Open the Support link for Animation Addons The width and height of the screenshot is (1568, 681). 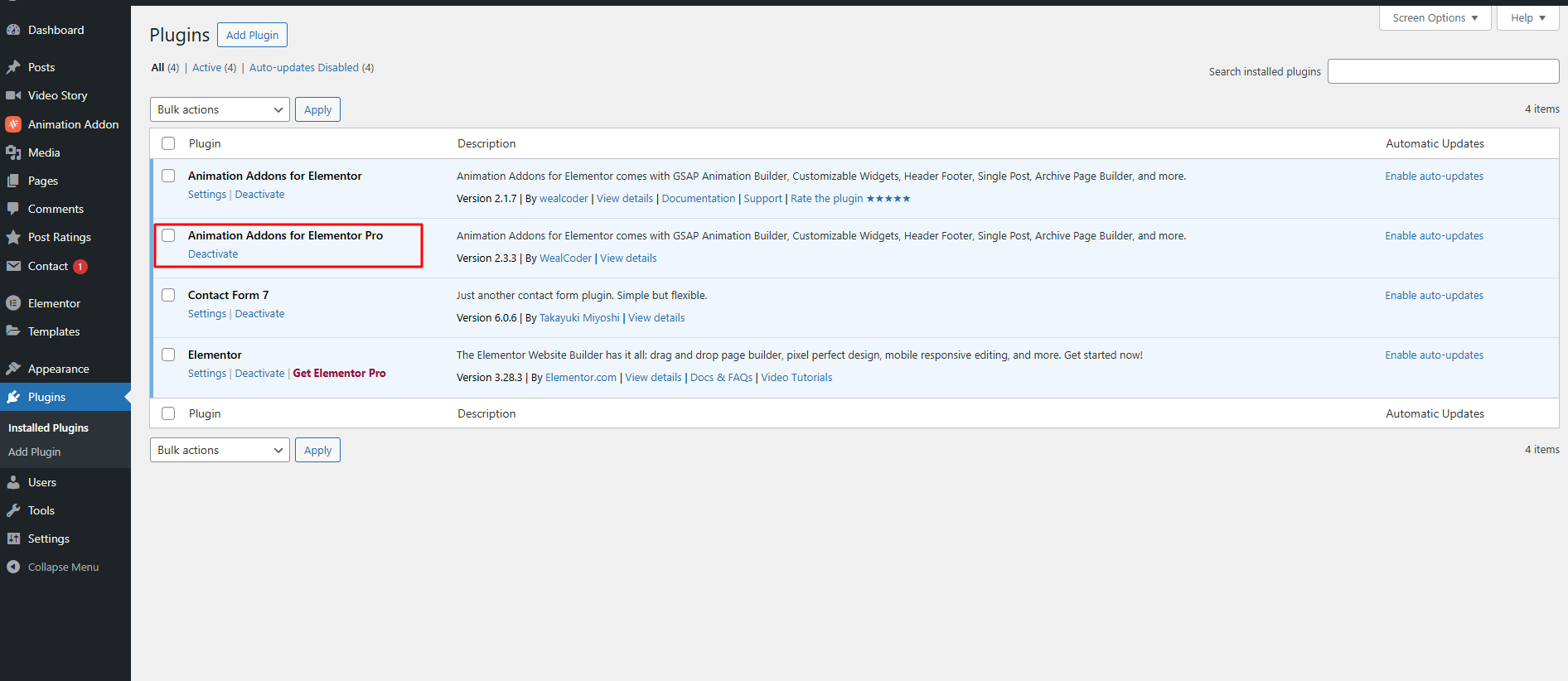(762, 199)
